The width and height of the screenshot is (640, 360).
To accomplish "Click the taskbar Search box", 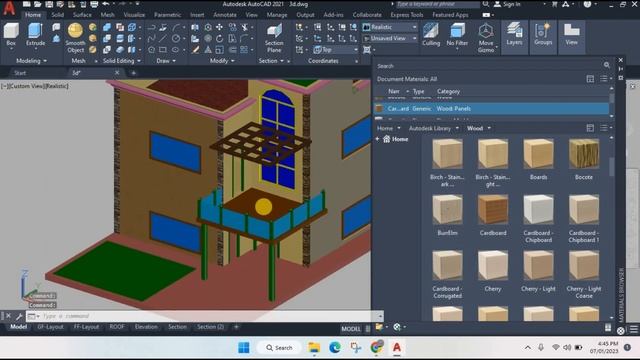I will click(x=279, y=348).
